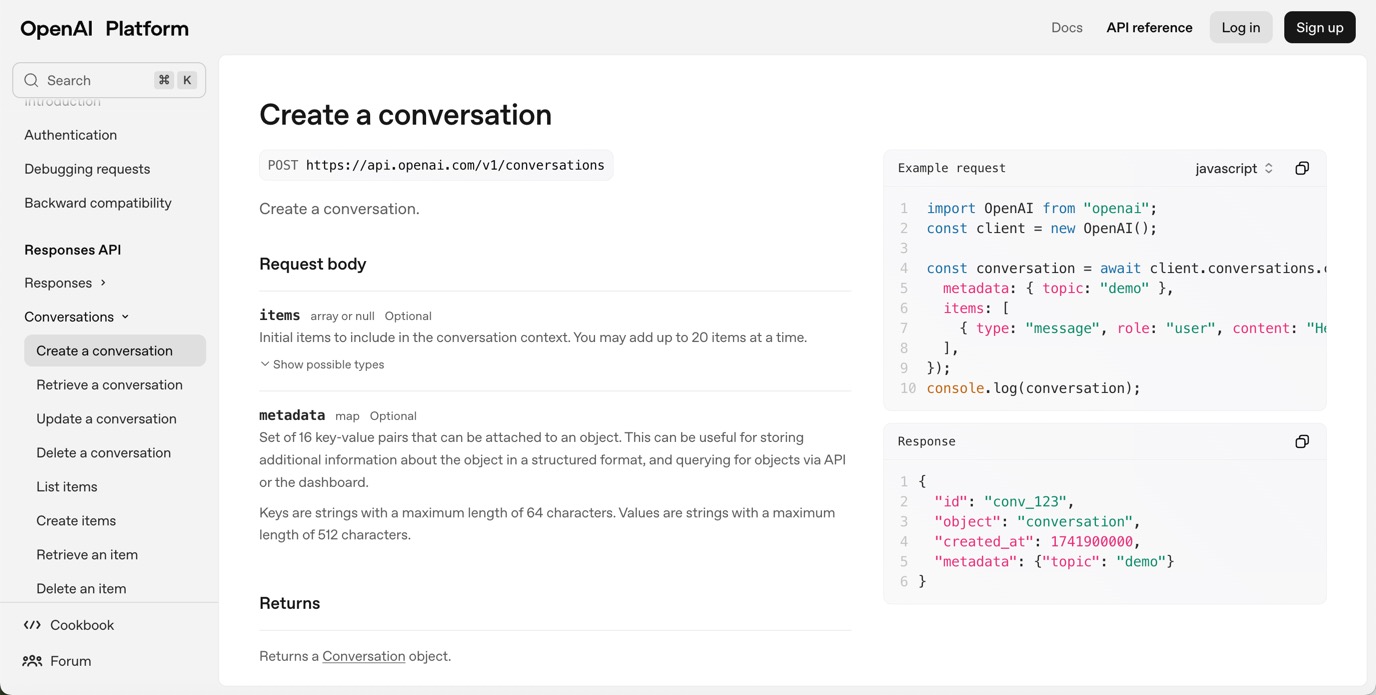Open the Authentication section

(70, 134)
